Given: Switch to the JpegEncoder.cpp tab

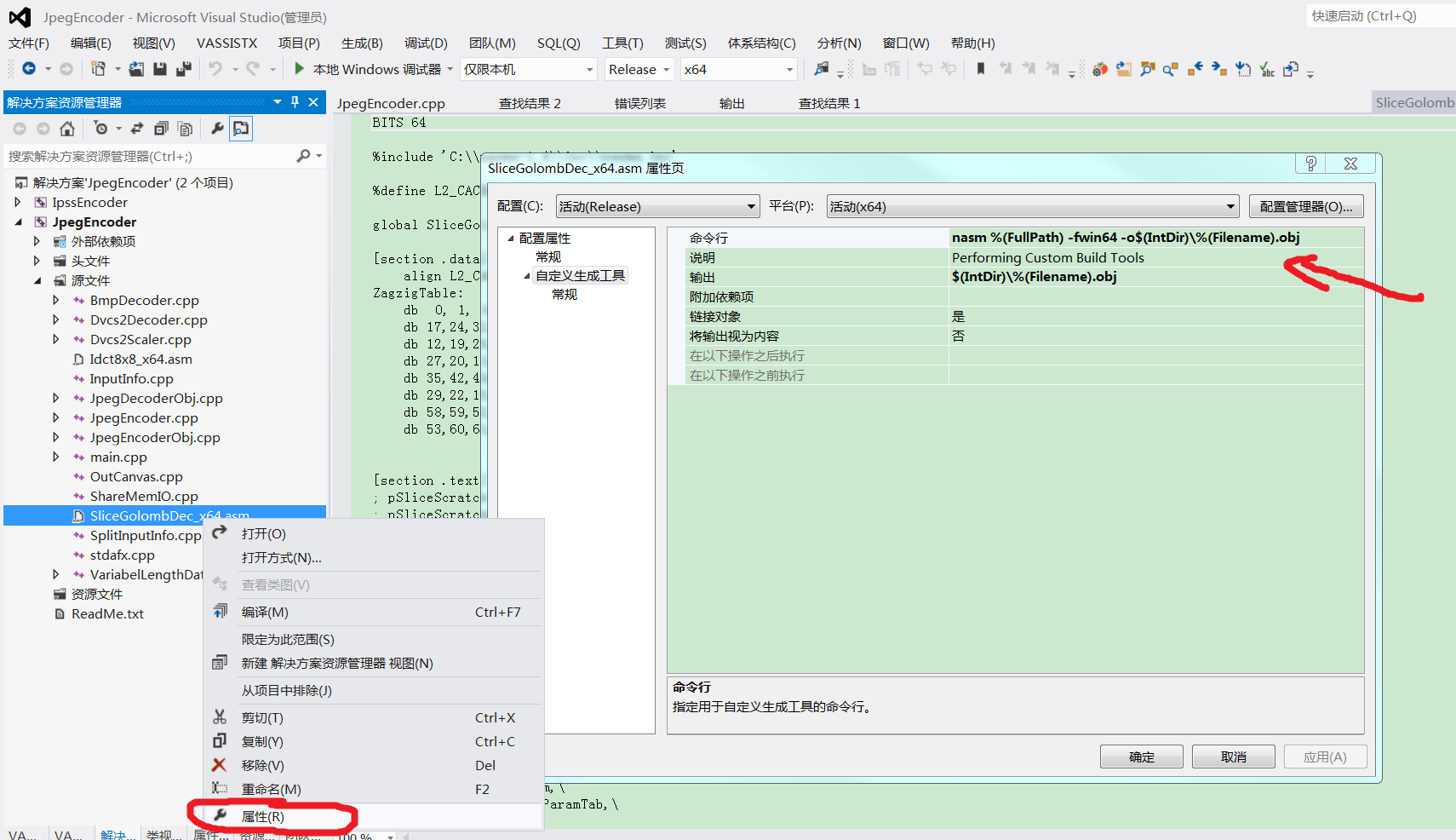Looking at the screenshot, I should [x=391, y=103].
